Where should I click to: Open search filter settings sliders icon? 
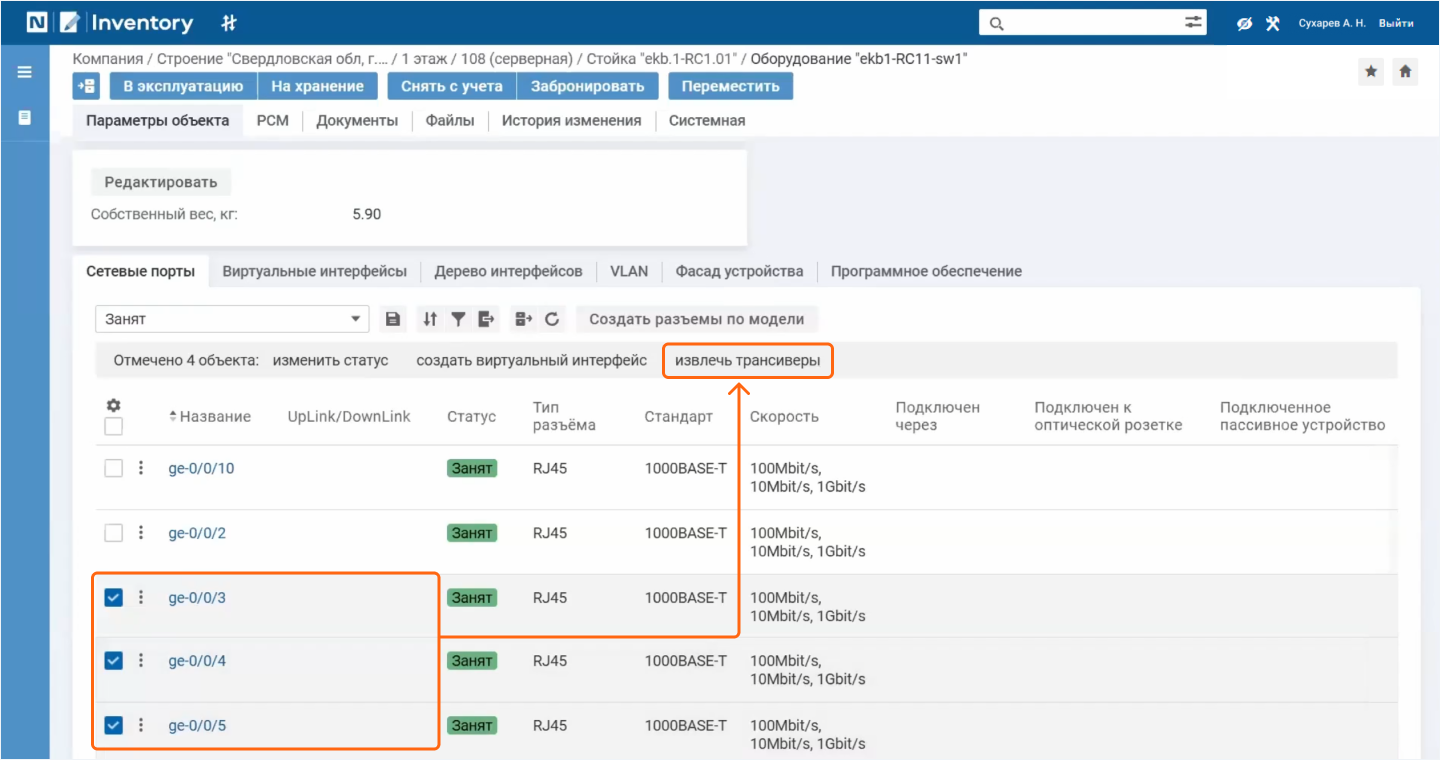coord(1194,23)
